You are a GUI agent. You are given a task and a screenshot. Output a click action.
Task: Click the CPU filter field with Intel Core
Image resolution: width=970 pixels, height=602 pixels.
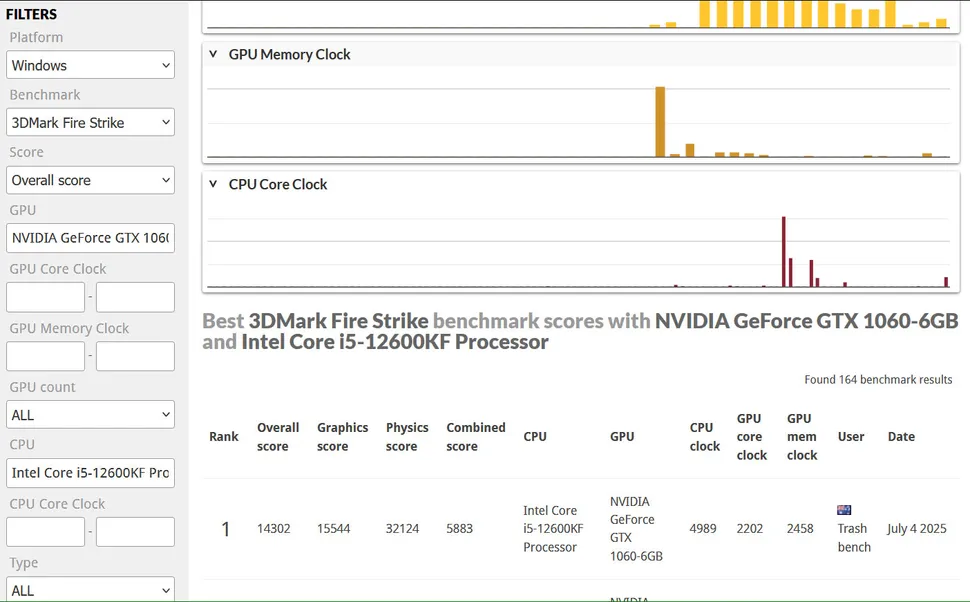pyautogui.click(x=91, y=472)
